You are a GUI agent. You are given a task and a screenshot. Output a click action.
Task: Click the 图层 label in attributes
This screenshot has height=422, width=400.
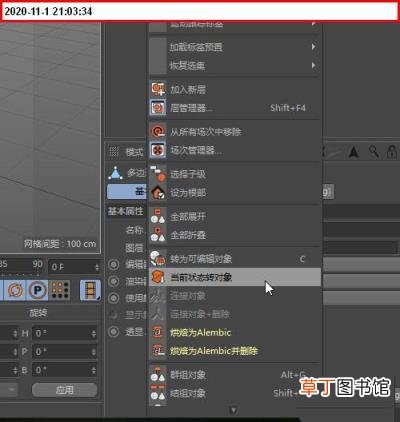point(134,248)
